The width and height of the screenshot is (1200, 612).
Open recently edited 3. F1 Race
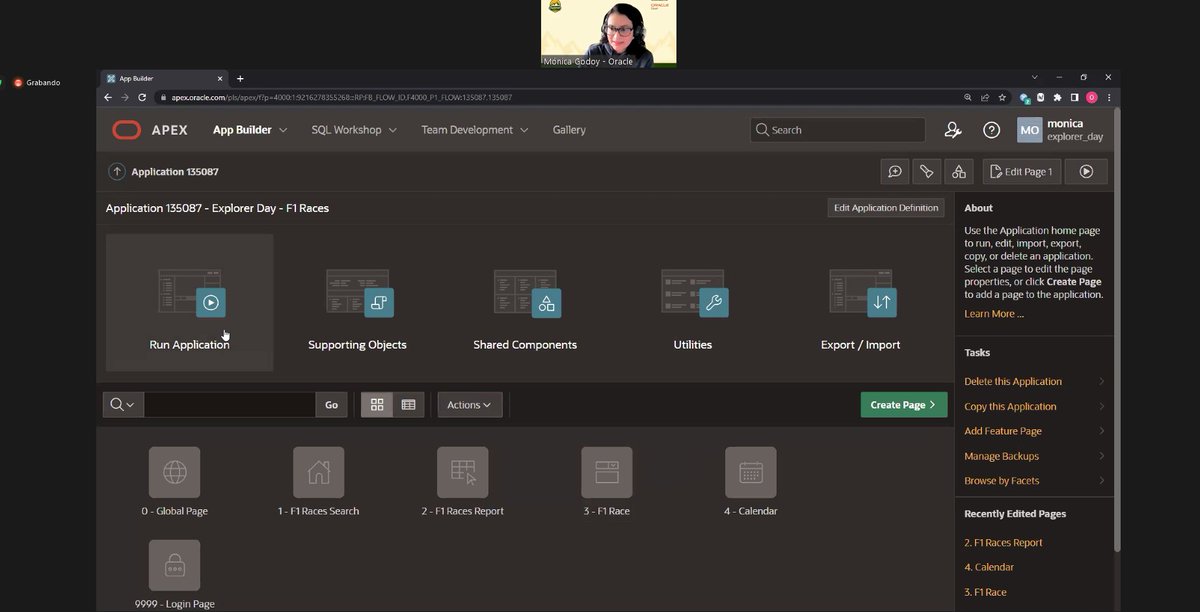pyautogui.click(x=985, y=592)
